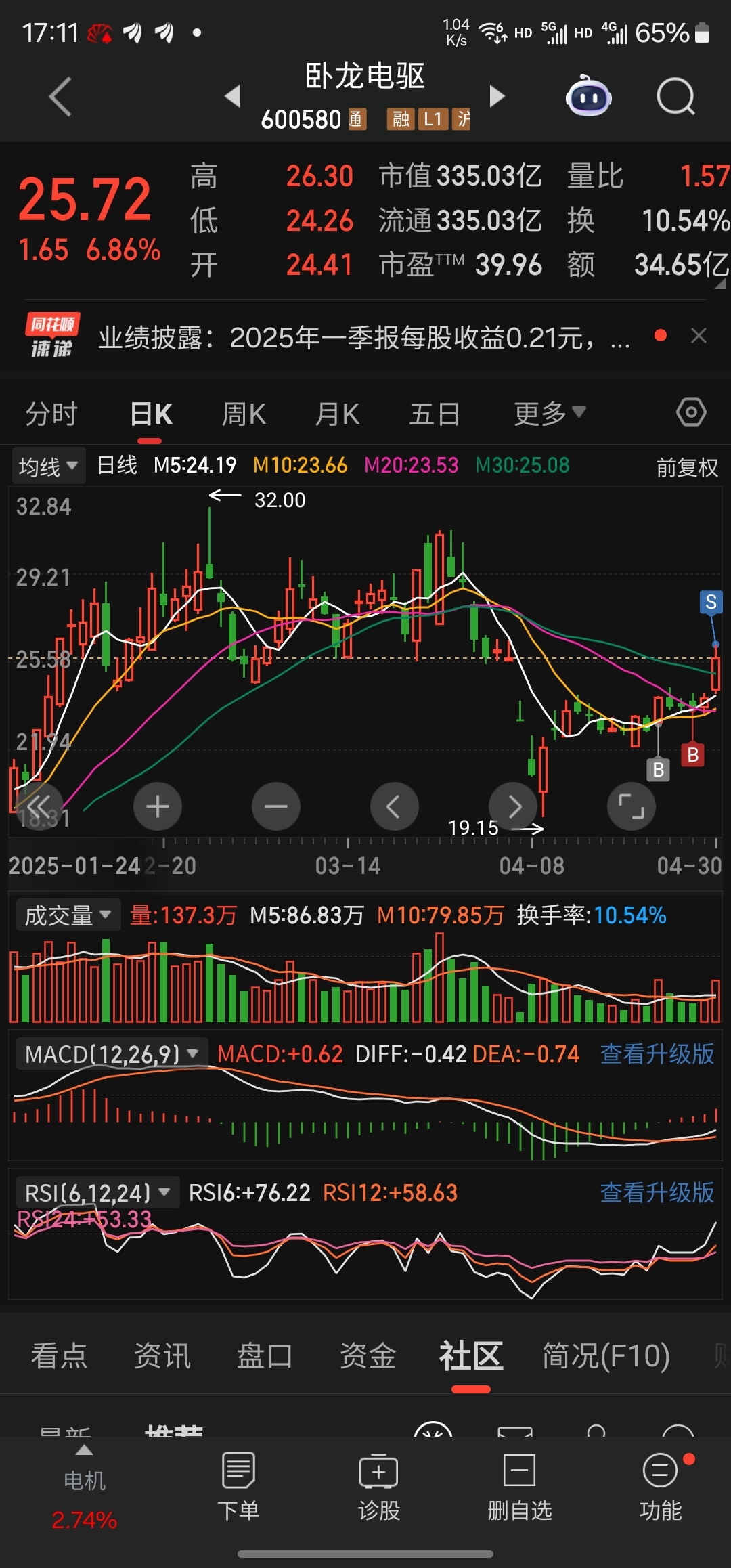
Task: Select the 五日 chart tab
Action: 435,414
